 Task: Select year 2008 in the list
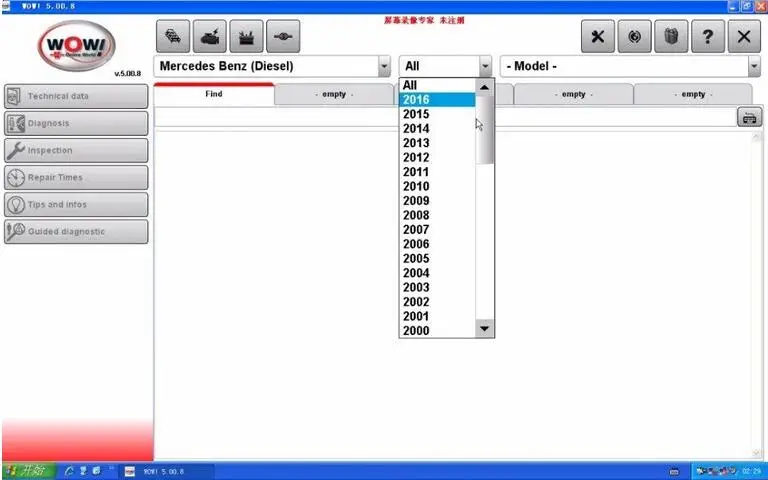pos(437,215)
